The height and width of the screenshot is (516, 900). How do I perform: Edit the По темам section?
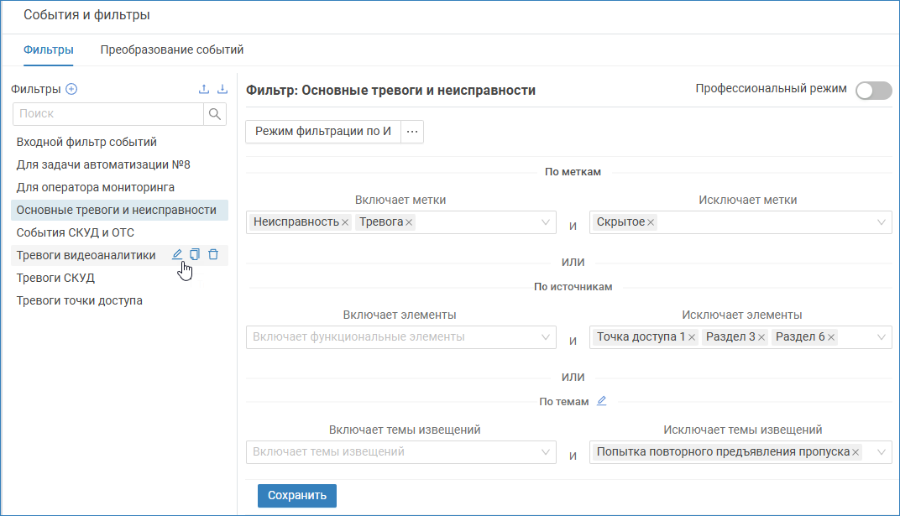(602, 401)
